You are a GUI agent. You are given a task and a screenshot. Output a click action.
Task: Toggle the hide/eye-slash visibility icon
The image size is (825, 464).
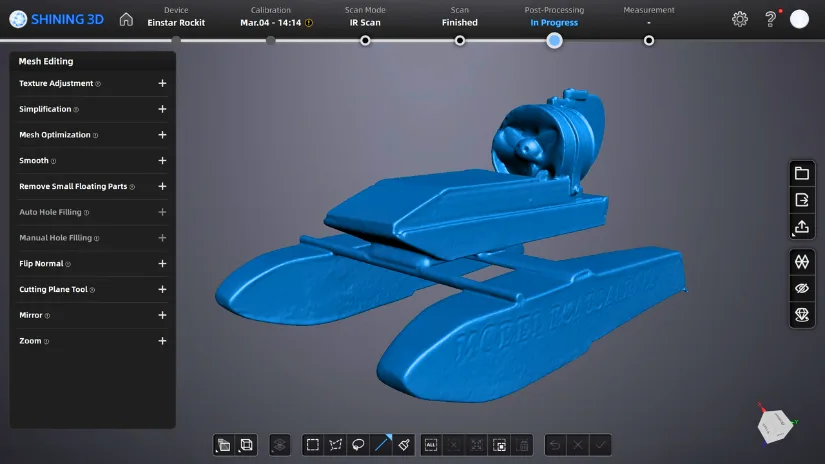802,288
